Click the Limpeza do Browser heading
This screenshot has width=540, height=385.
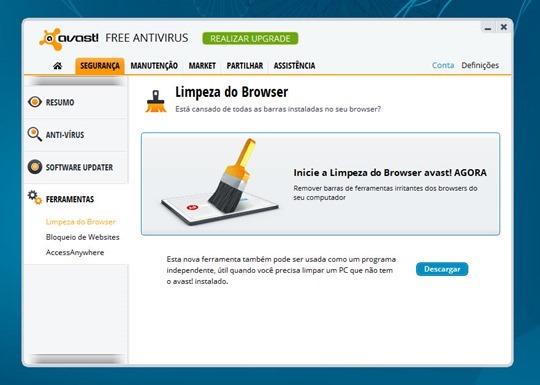(231, 92)
